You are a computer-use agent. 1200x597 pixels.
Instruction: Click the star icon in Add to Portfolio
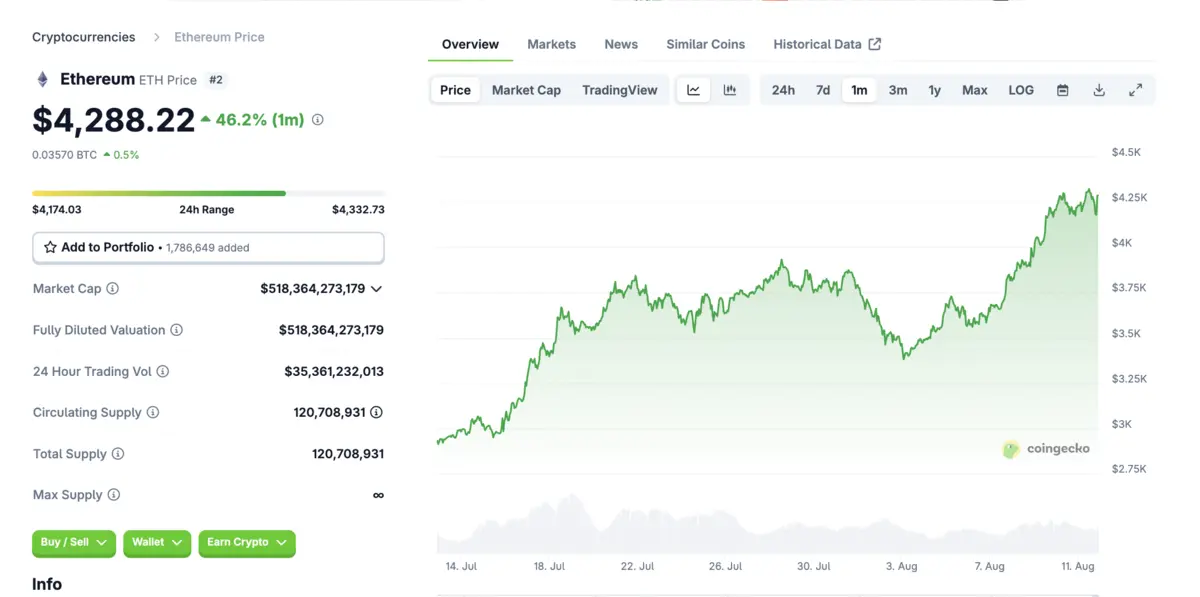coord(51,247)
